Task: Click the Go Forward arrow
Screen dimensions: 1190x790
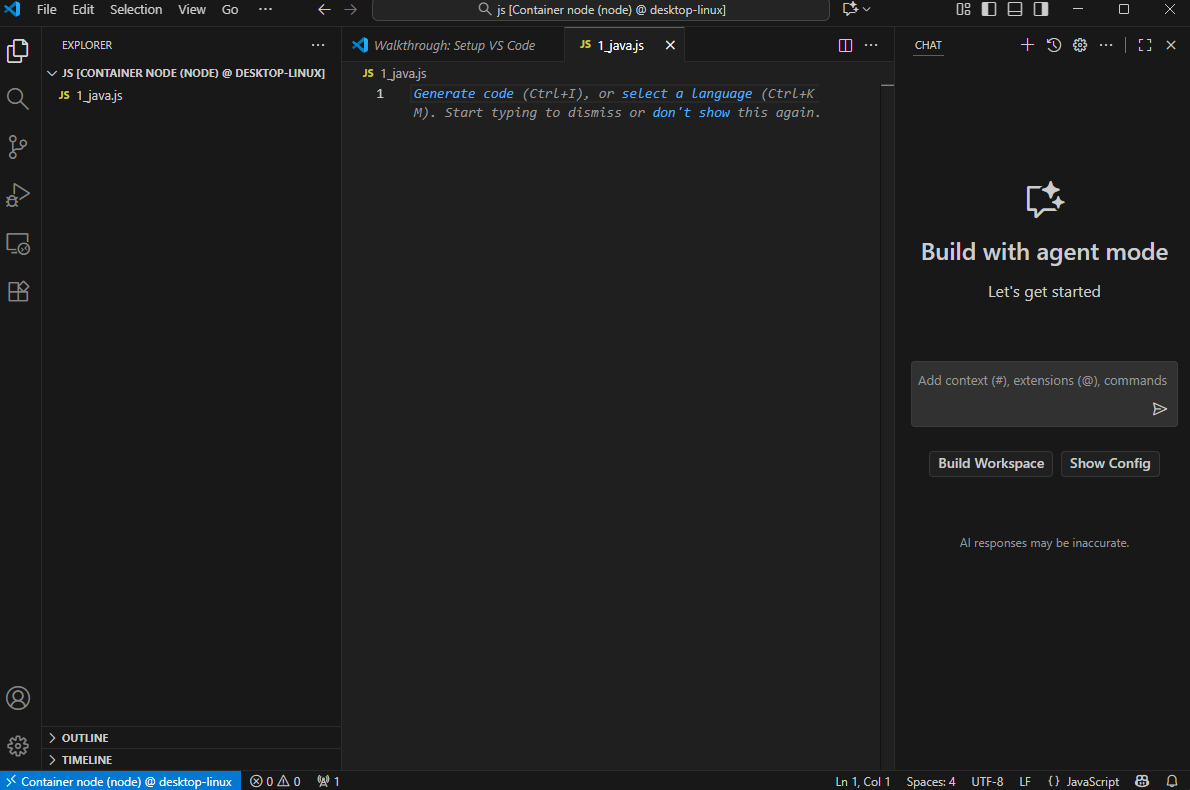Action: click(x=350, y=10)
